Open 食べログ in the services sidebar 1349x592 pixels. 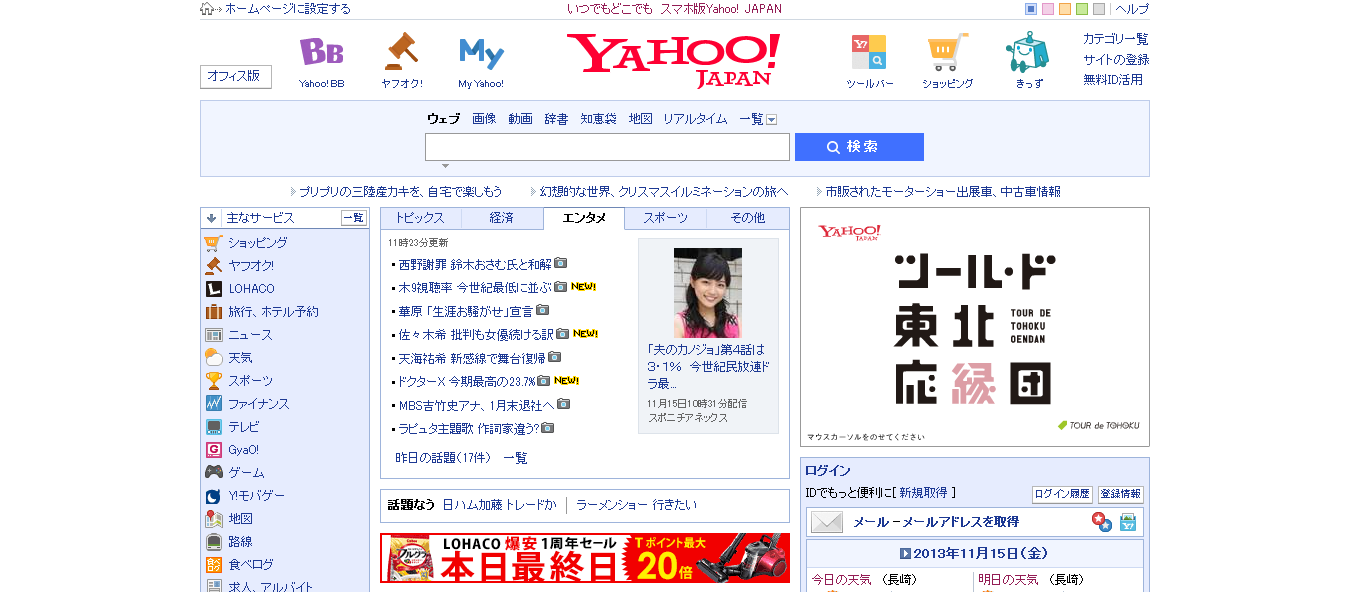(x=250, y=565)
